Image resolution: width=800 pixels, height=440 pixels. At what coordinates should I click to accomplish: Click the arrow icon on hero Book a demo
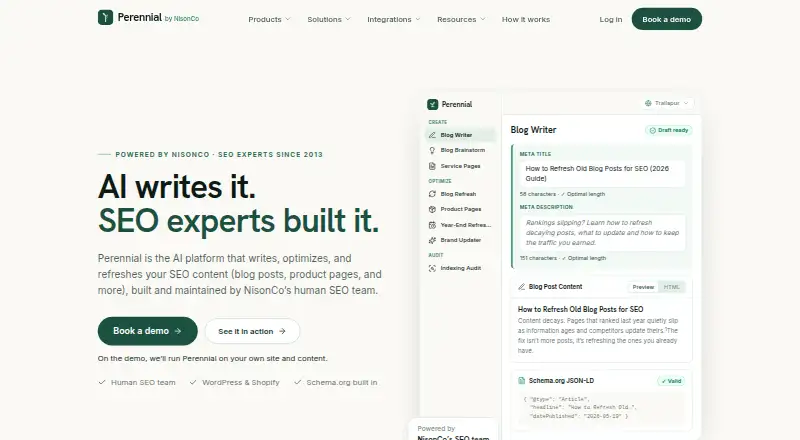pyautogui.click(x=178, y=331)
